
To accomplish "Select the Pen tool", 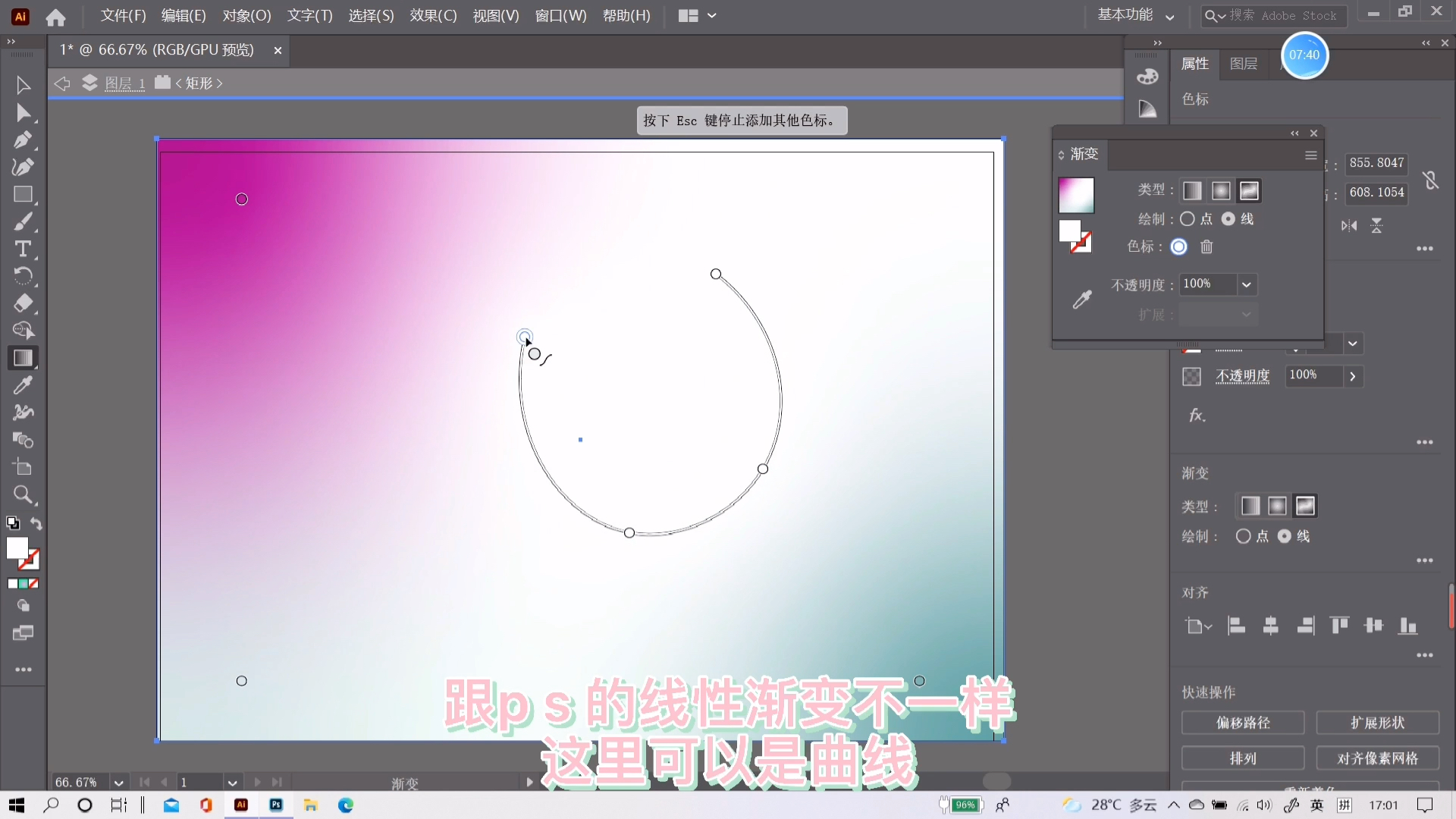I will click(x=23, y=140).
